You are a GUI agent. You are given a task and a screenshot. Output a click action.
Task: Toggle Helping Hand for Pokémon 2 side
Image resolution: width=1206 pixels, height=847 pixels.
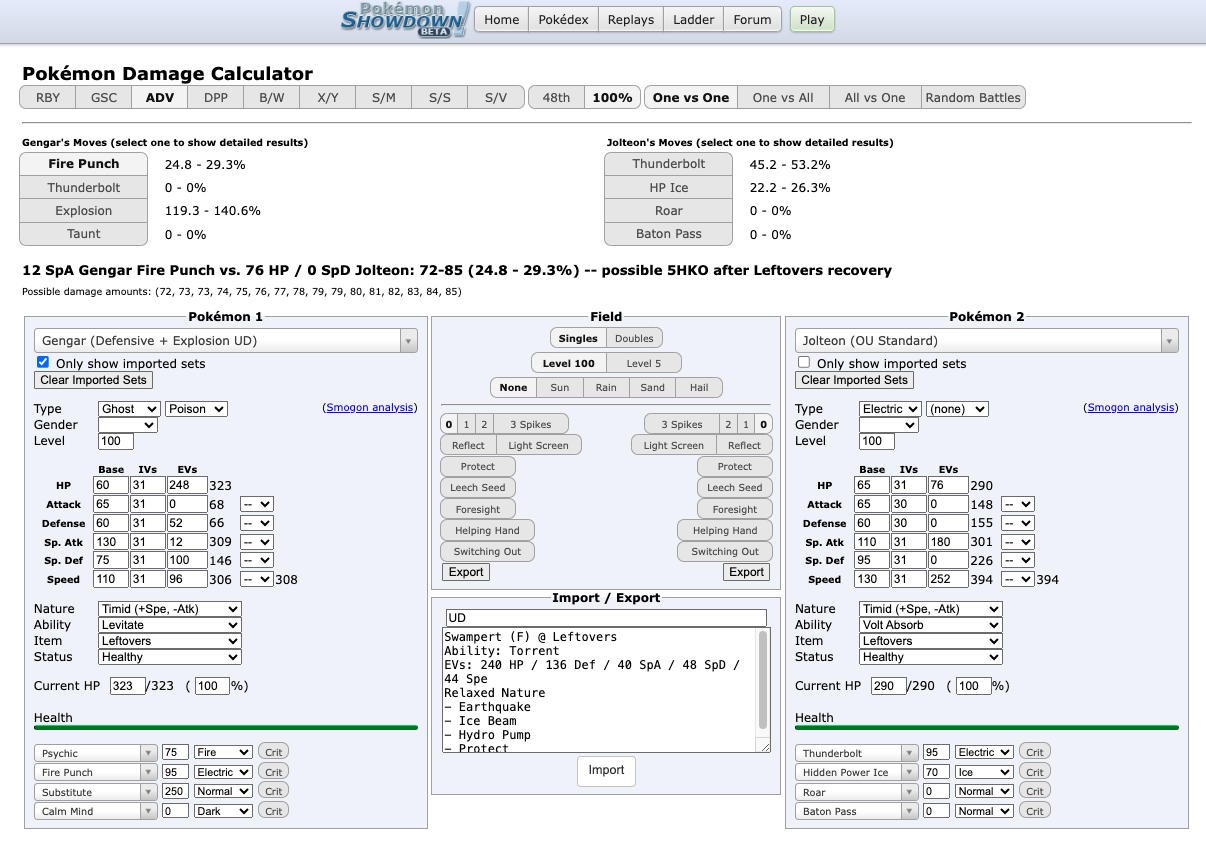[725, 530]
